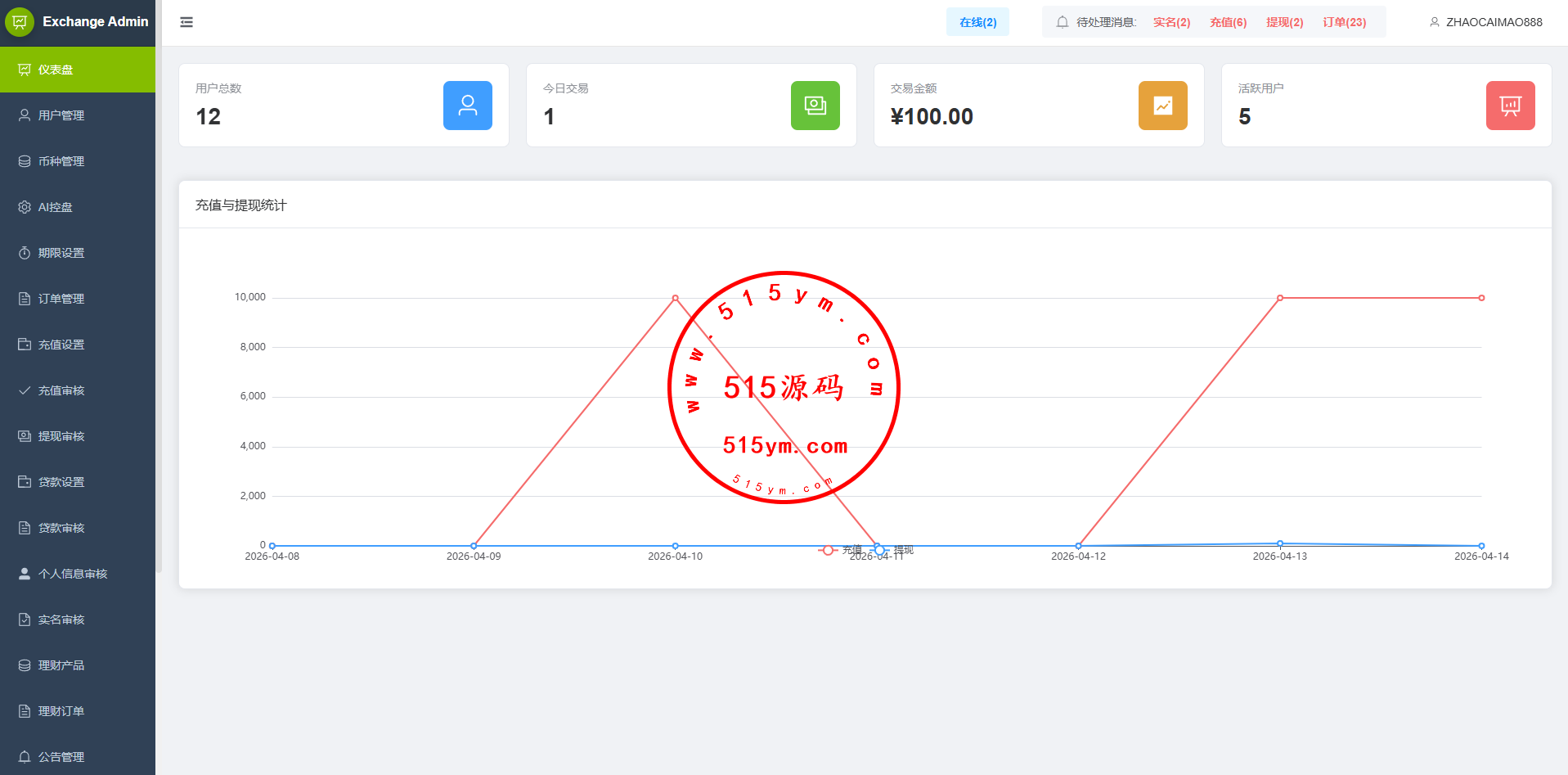Open 币种管理 in the sidebar
The width and height of the screenshot is (1568, 775).
61,161
